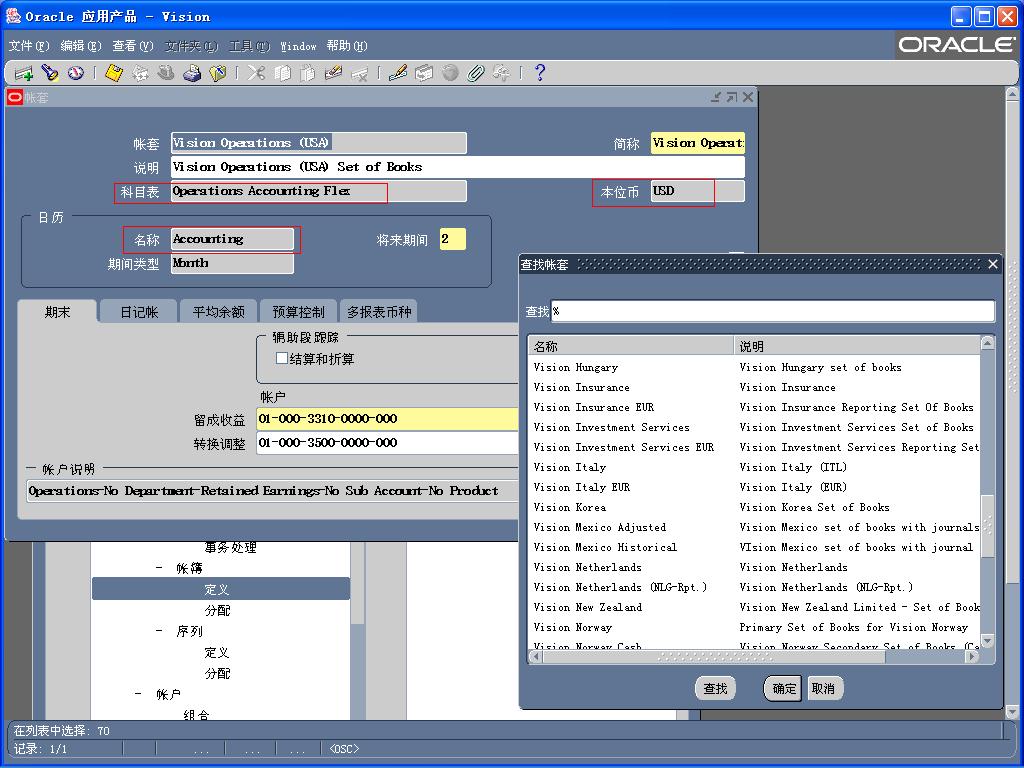
Task: Switch to the 平均余额 tab
Action: (218, 312)
